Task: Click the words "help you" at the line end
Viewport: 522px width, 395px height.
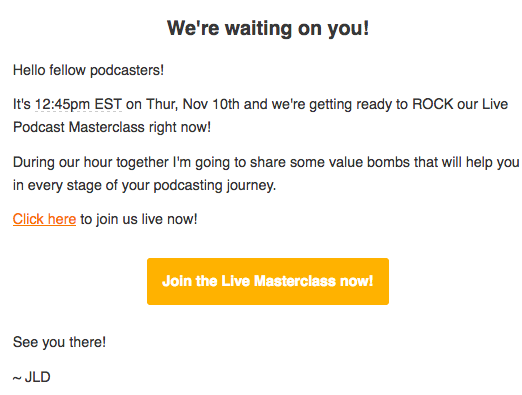Action: tap(492, 163)
